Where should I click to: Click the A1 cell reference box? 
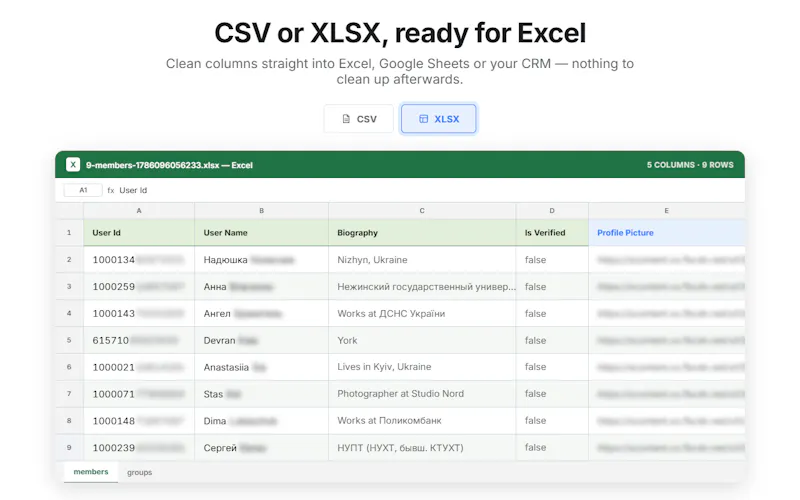[83, 190]
